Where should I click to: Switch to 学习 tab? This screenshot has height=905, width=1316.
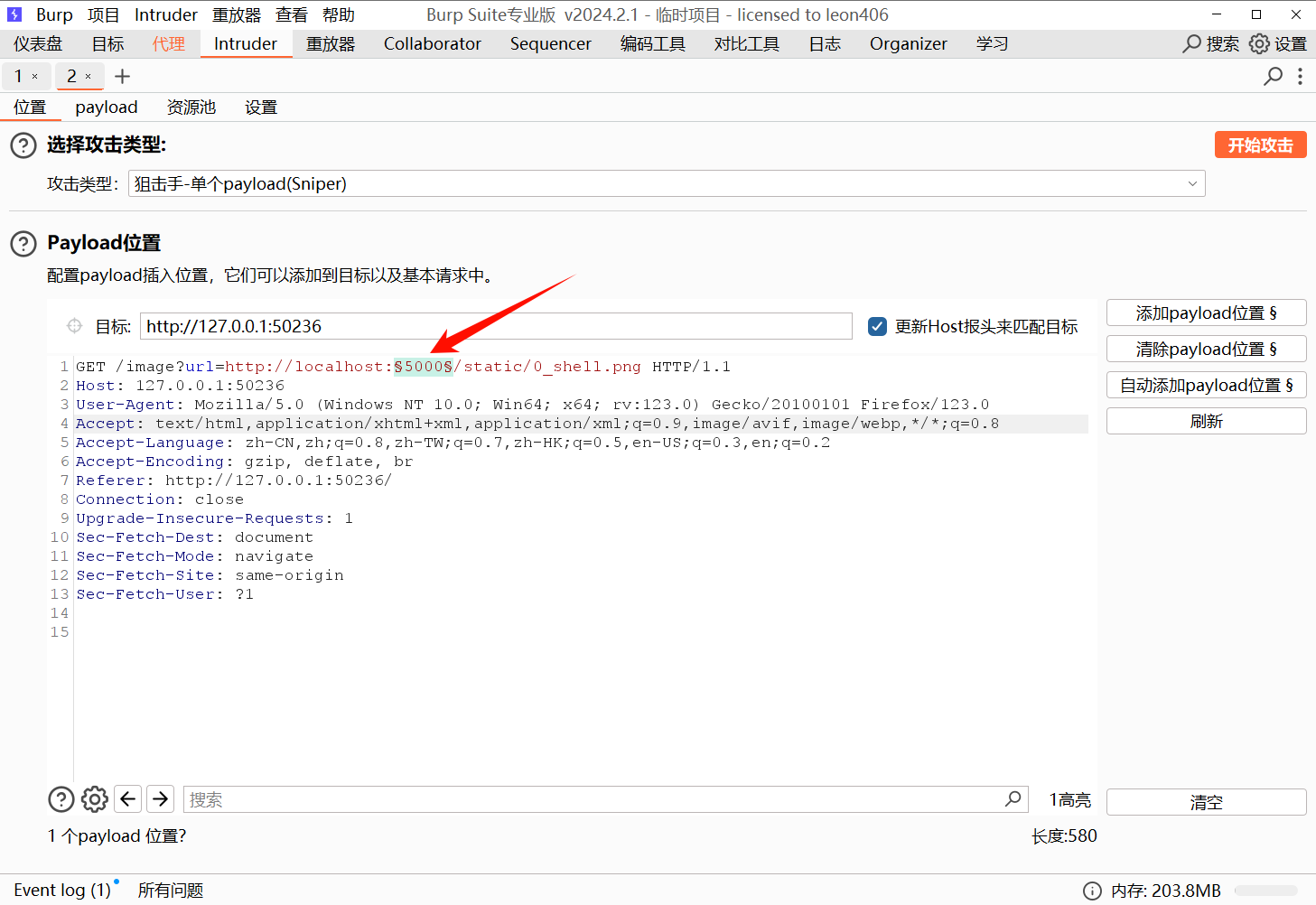[x=992, y=43]
